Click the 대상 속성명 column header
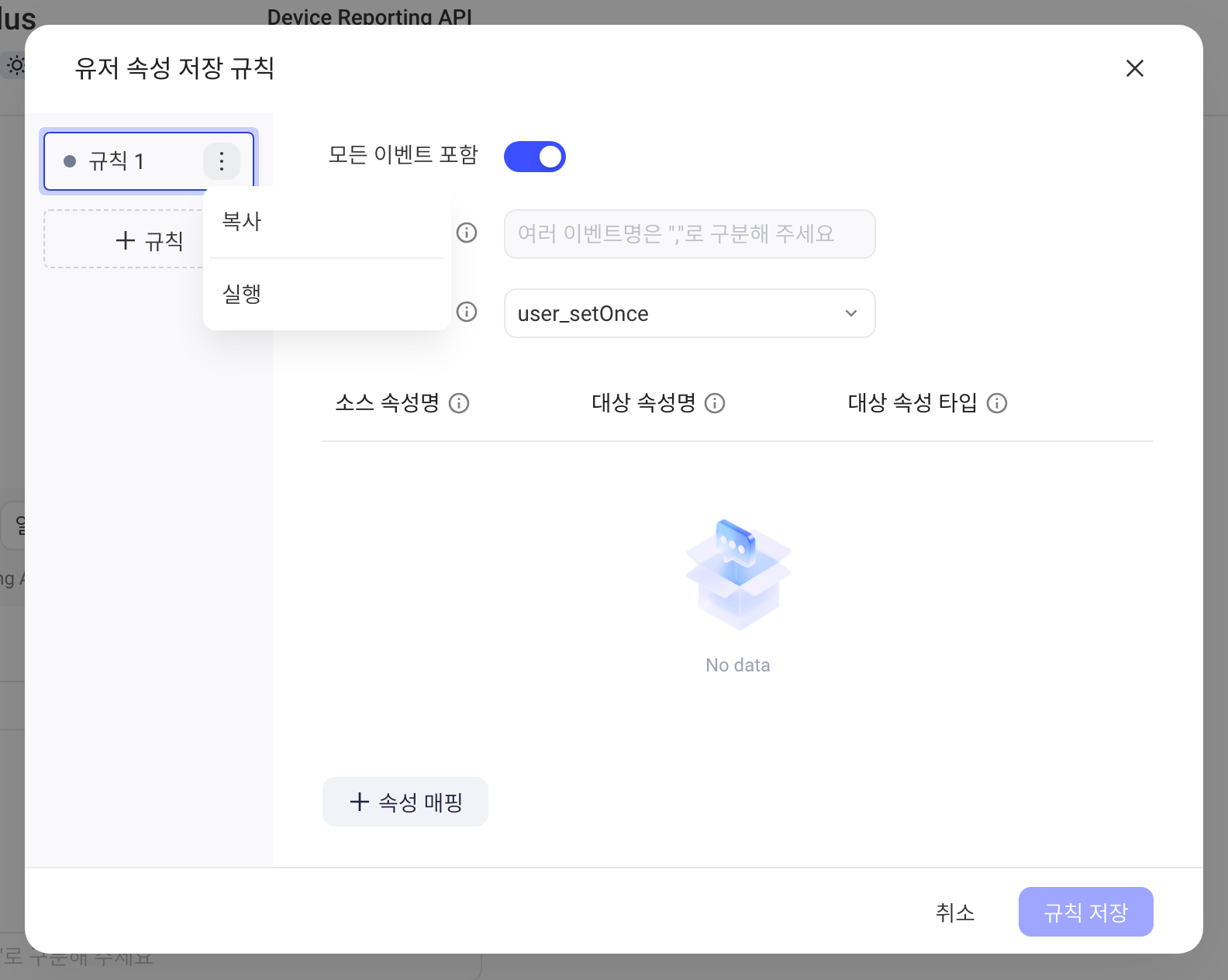The height and width of the screenshot is (980, 1228). coord(643,403)
